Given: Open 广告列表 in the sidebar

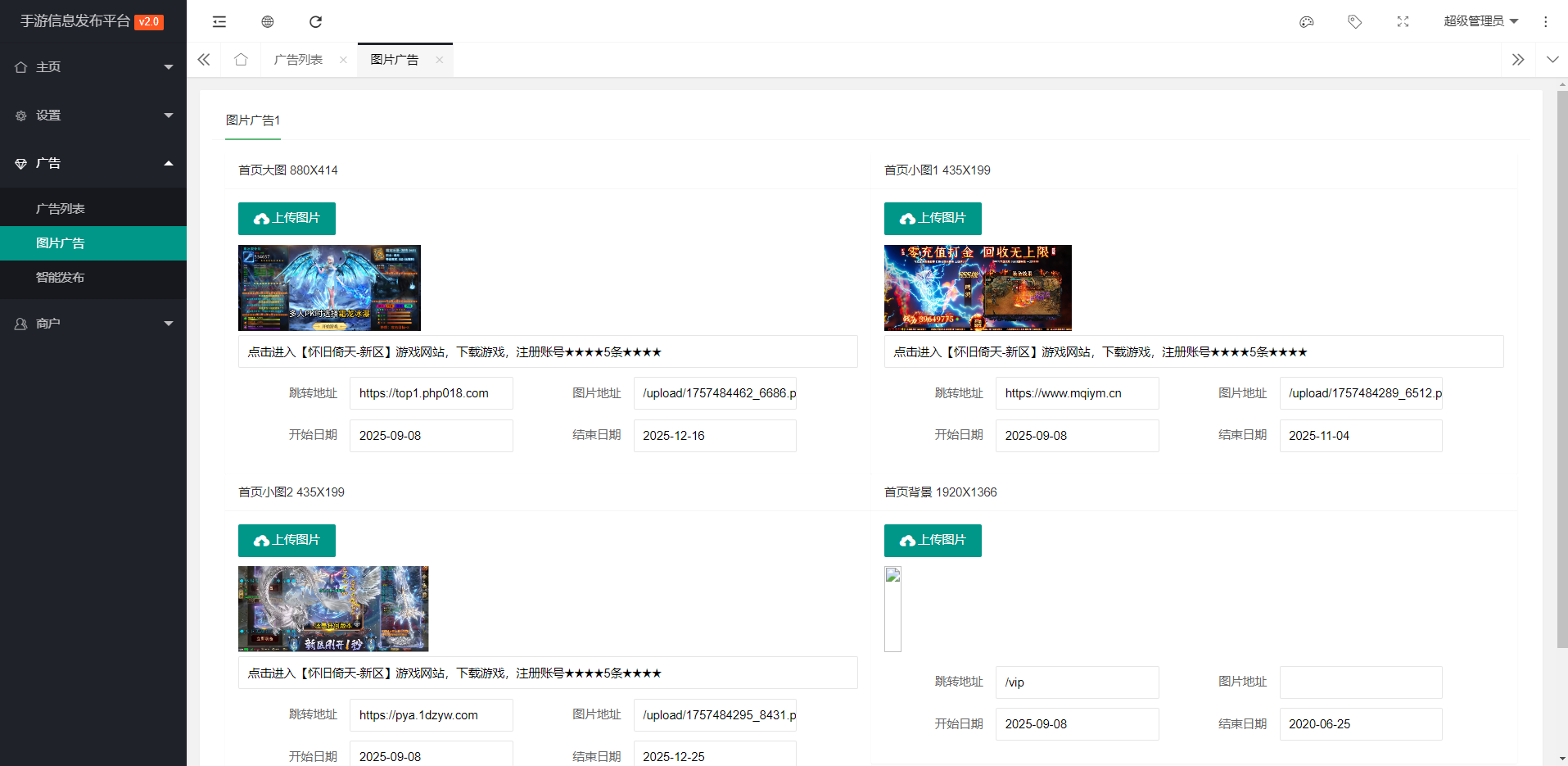Looking at the screenshot, I should pos(93,209).
